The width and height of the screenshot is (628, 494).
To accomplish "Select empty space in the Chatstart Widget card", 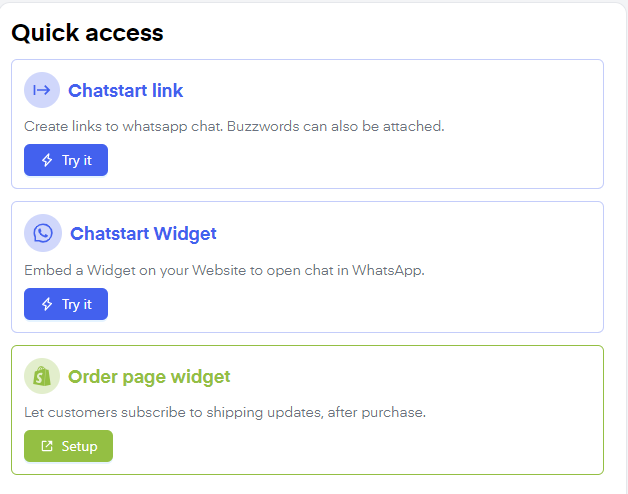I will pos(400,304).
